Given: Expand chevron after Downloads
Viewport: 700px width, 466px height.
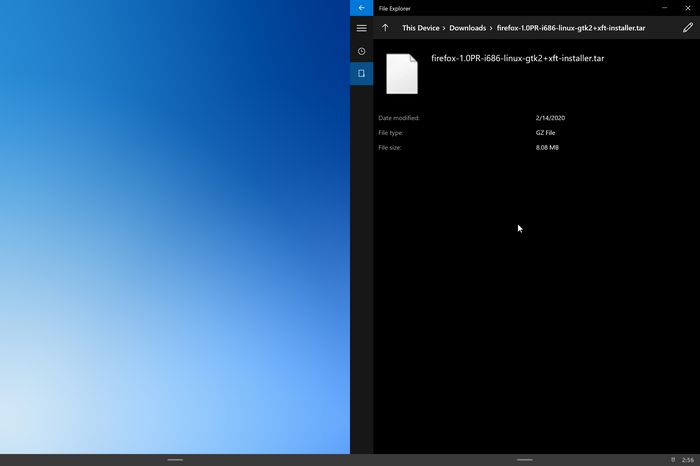Looking at the screenshot, I should pos(491,28).
